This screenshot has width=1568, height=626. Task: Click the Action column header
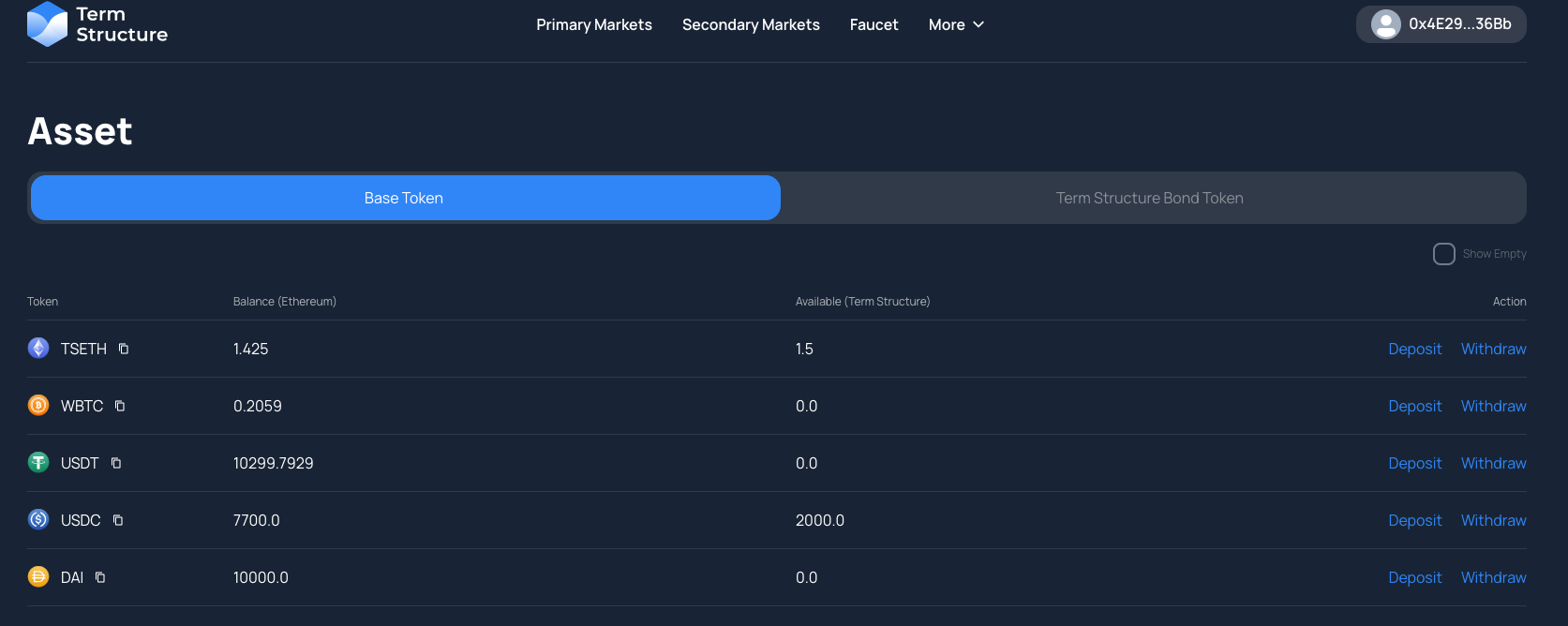click(x=1510, y=302)
